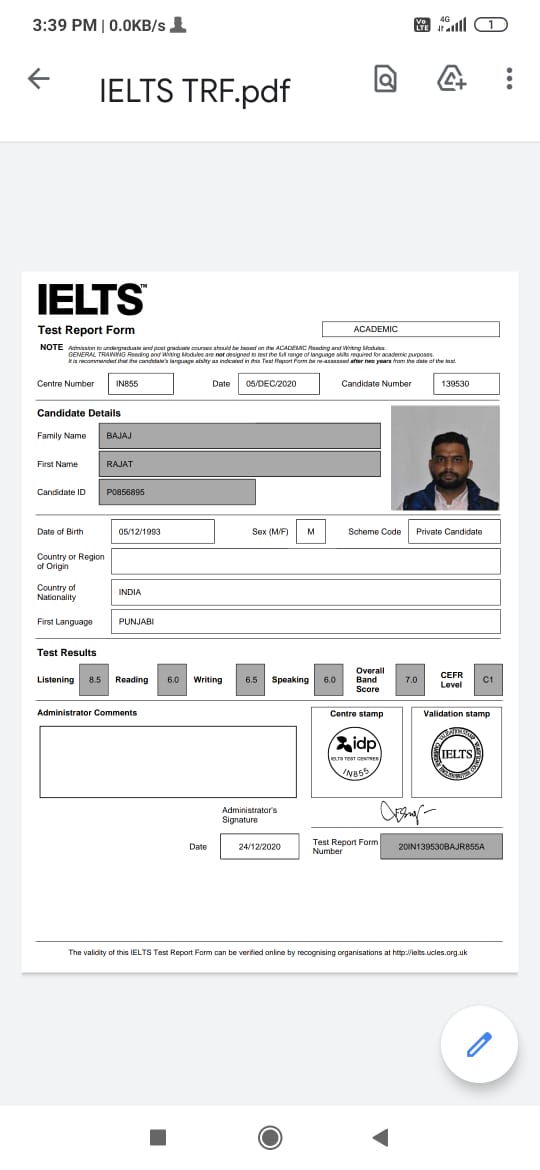Open the find in document icon
The width and height of the screenshot is (540, 1170).
[x=386, y=78]
